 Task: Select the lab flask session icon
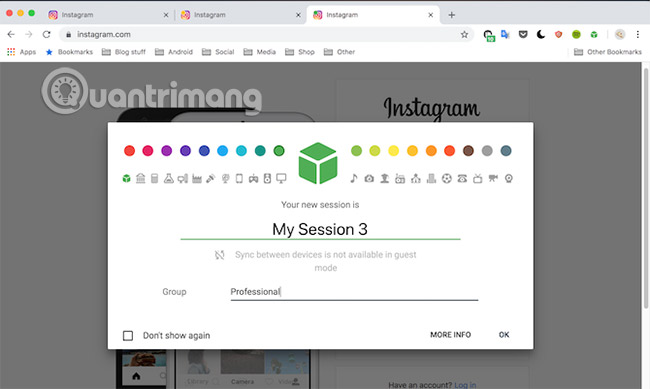168,179
